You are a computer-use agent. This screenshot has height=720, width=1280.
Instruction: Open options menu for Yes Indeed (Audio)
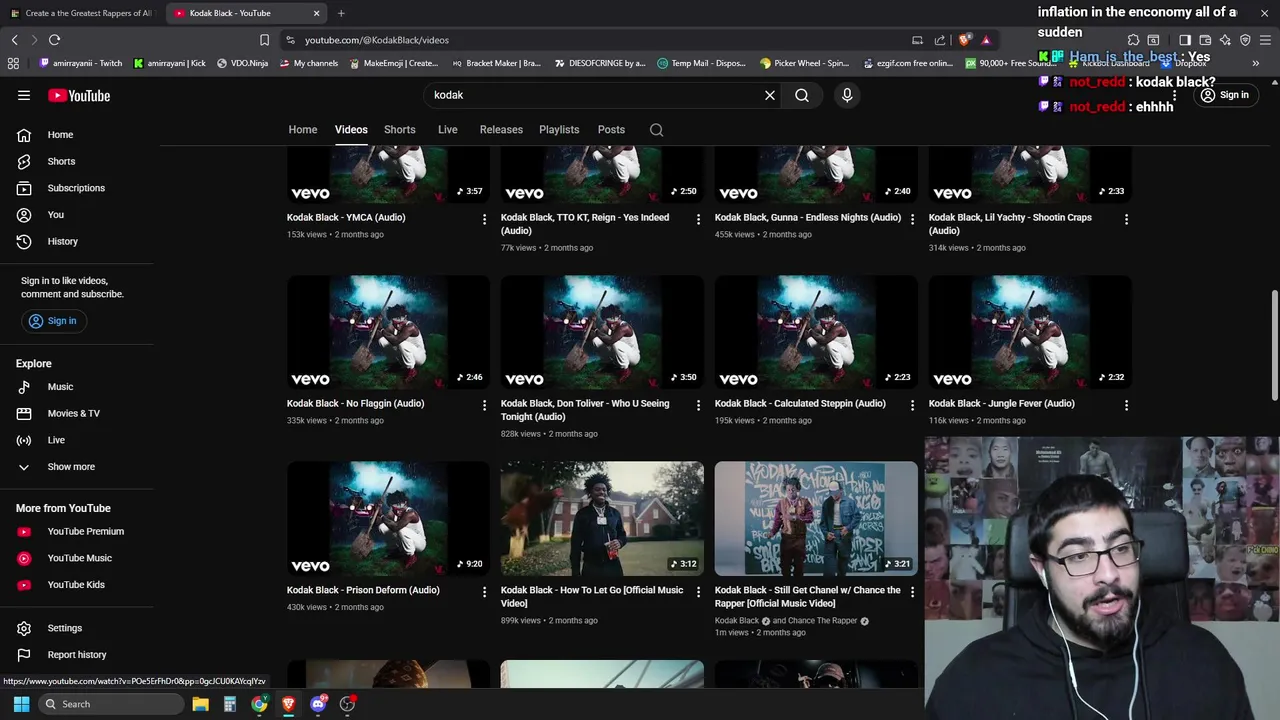click(x=698, y=219)
